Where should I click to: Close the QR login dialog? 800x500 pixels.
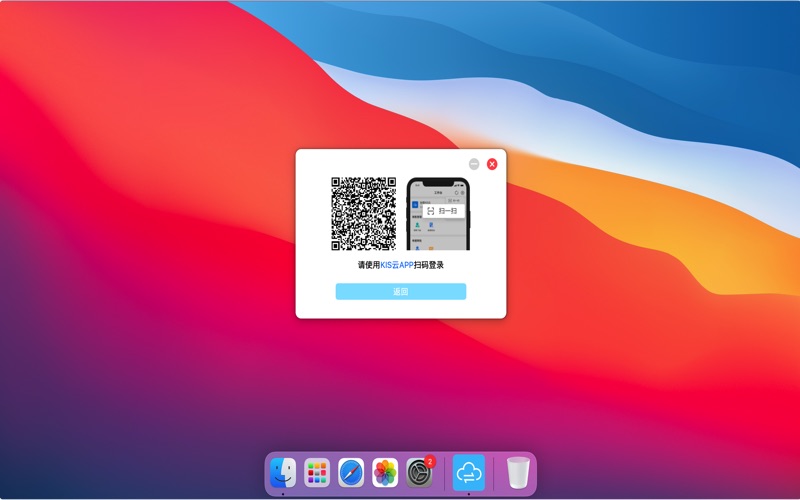coord(492,164)
